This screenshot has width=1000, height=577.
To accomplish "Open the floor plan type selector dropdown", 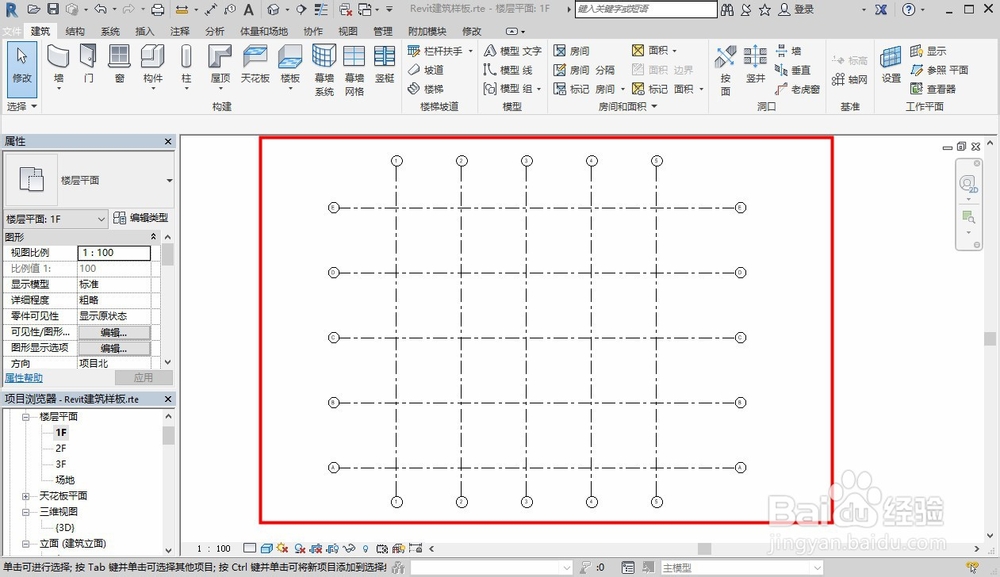I will (x=169, y=180).
